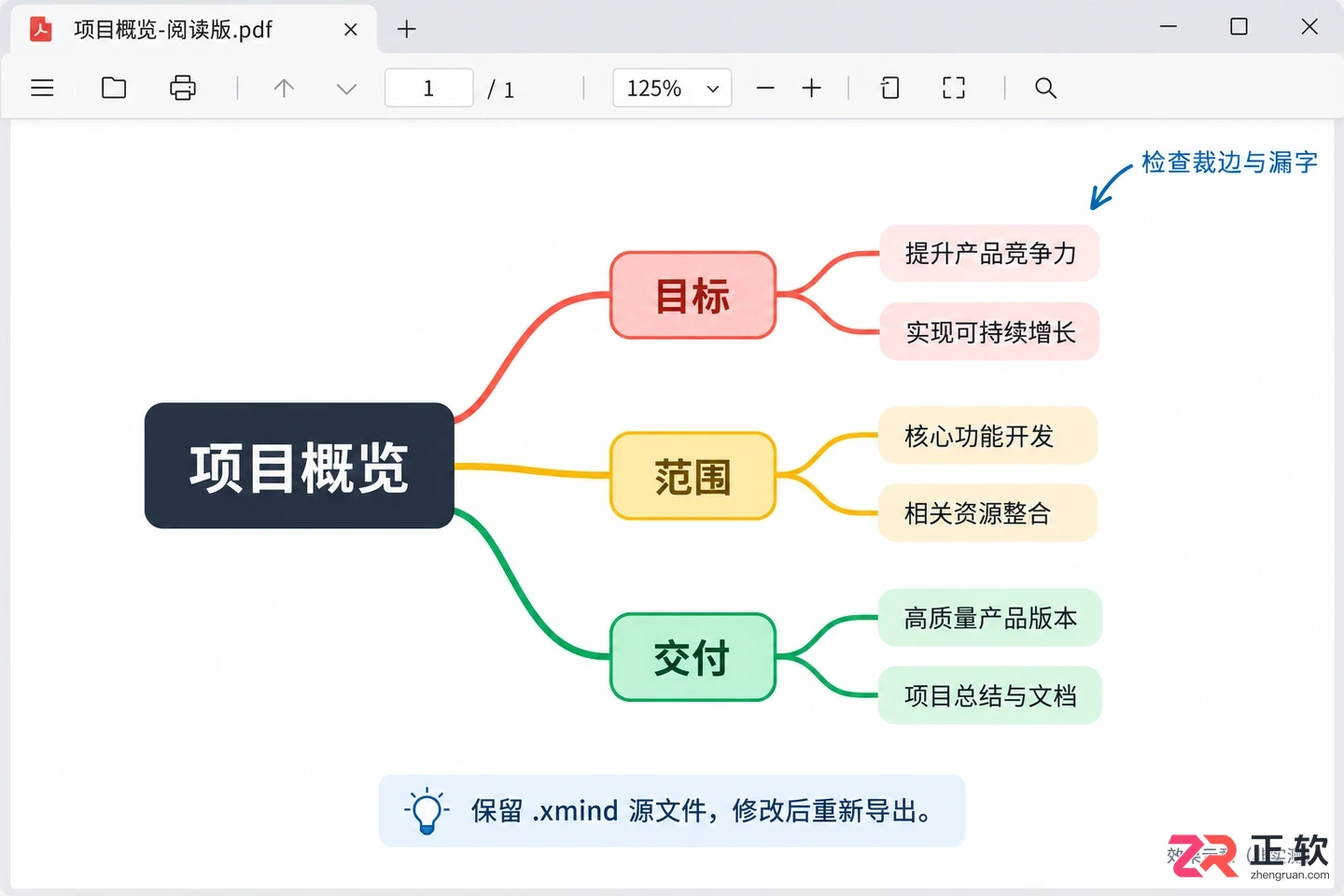Click the 高质量产品版本 leaf node
This screenshot has width=1344, height=896.
pos(989,617)
